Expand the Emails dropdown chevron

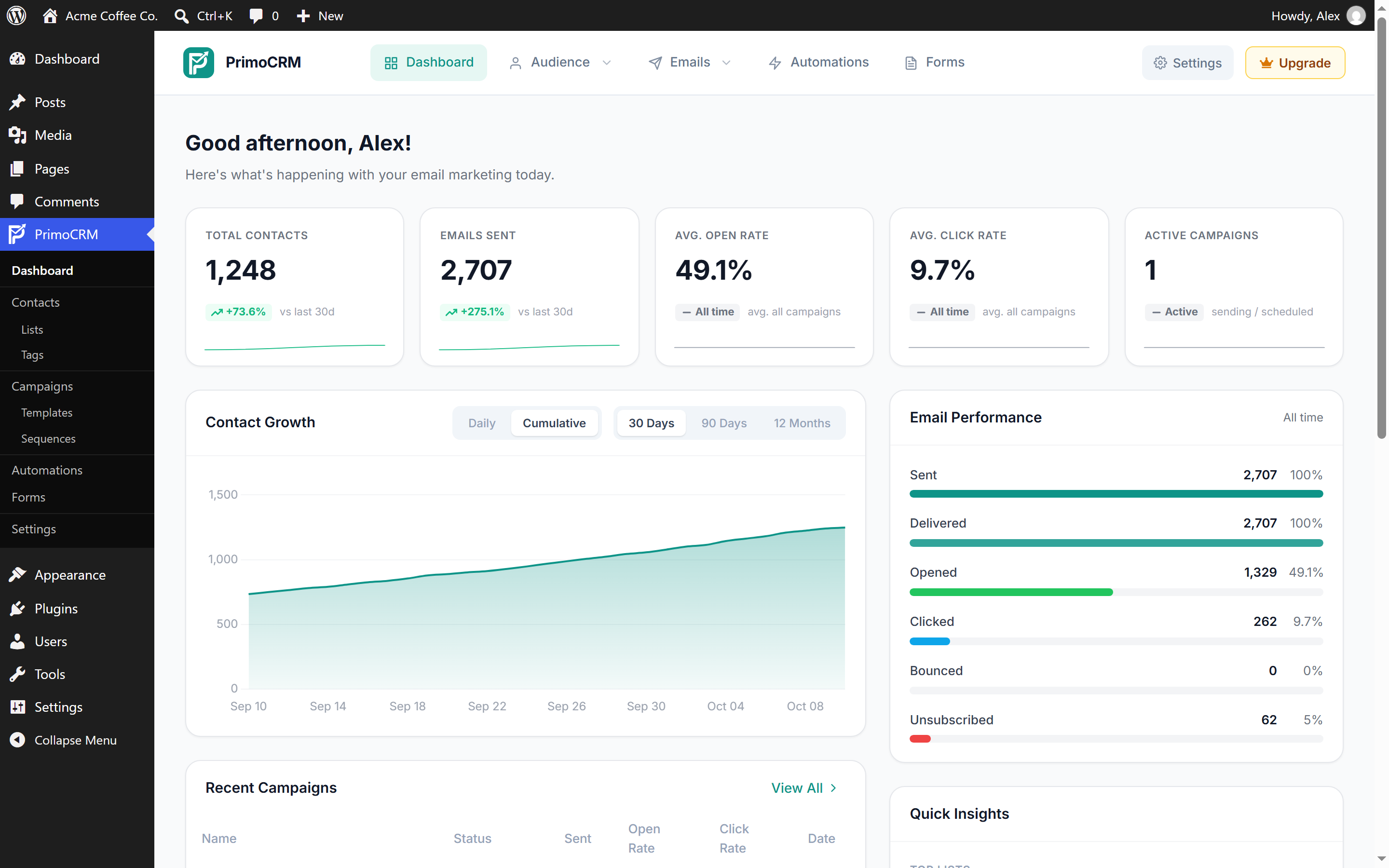click(x=726, y=63)
